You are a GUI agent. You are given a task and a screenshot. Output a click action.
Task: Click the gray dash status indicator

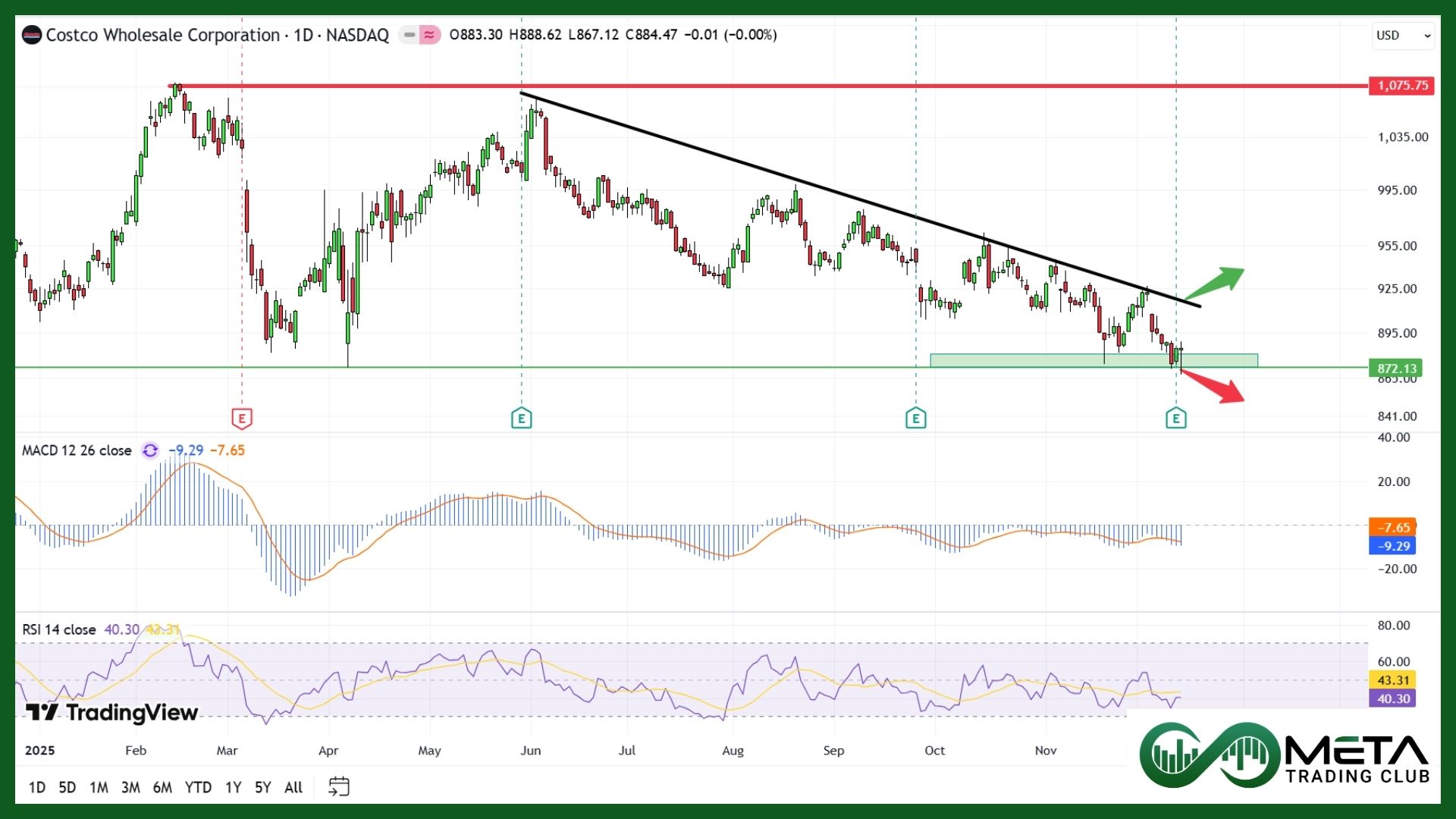pyautogui.click(x=409, y=35)
